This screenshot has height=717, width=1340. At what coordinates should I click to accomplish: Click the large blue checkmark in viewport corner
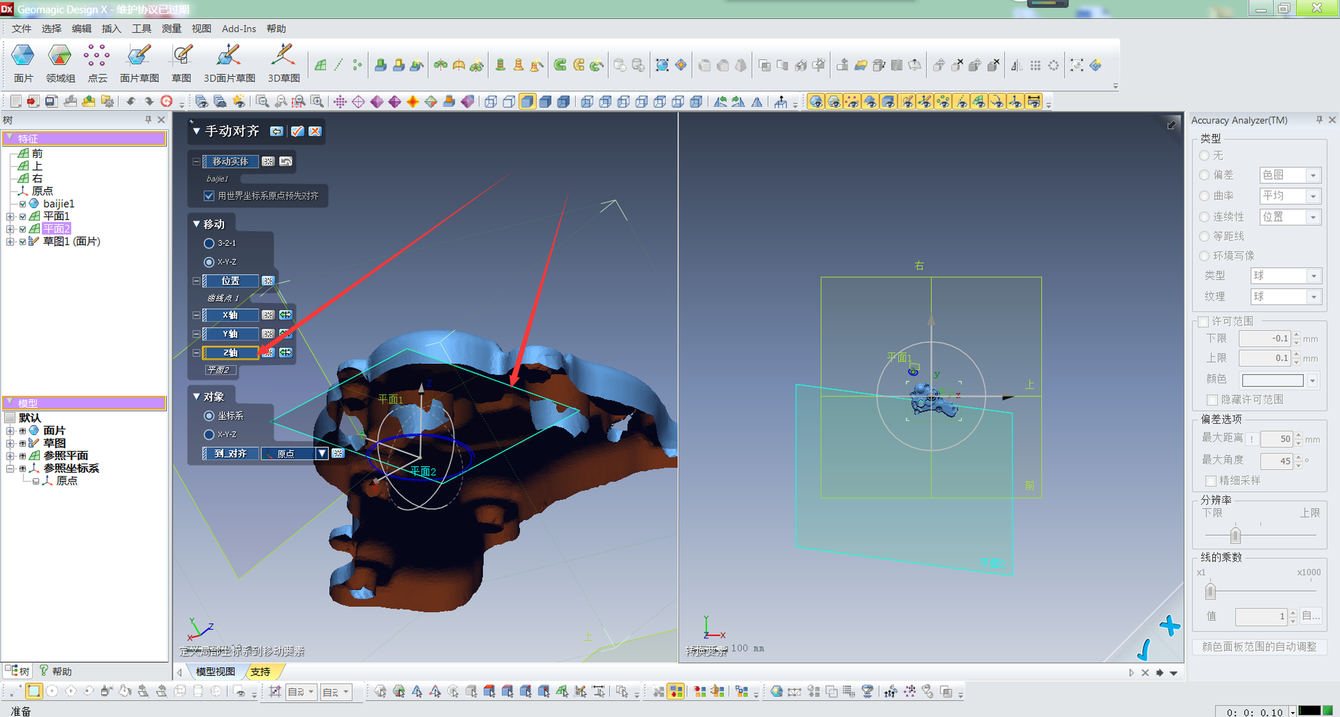click(1143, 649)
